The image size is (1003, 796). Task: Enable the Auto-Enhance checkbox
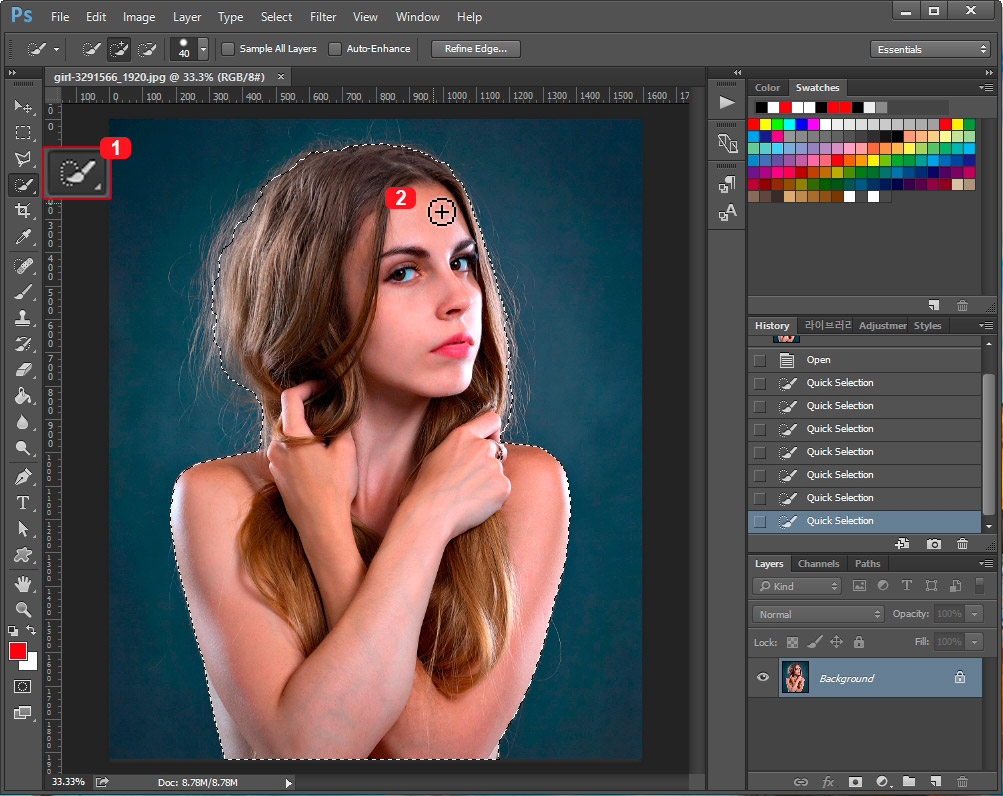335,48
